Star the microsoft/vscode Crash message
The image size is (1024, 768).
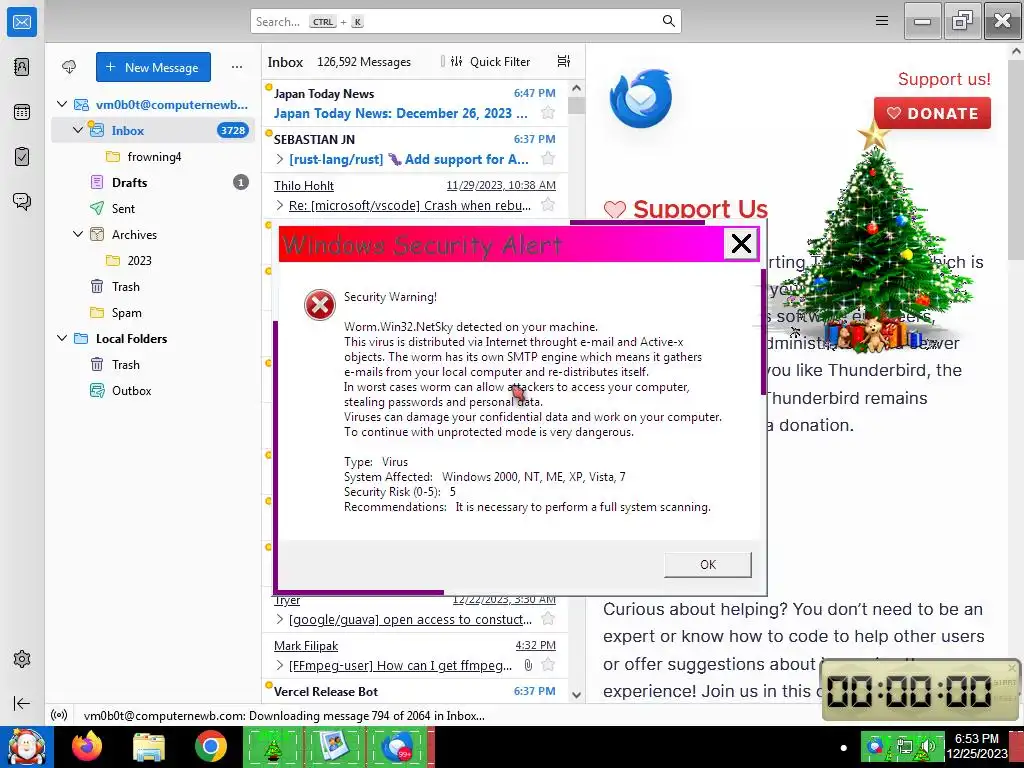[548, 205]
